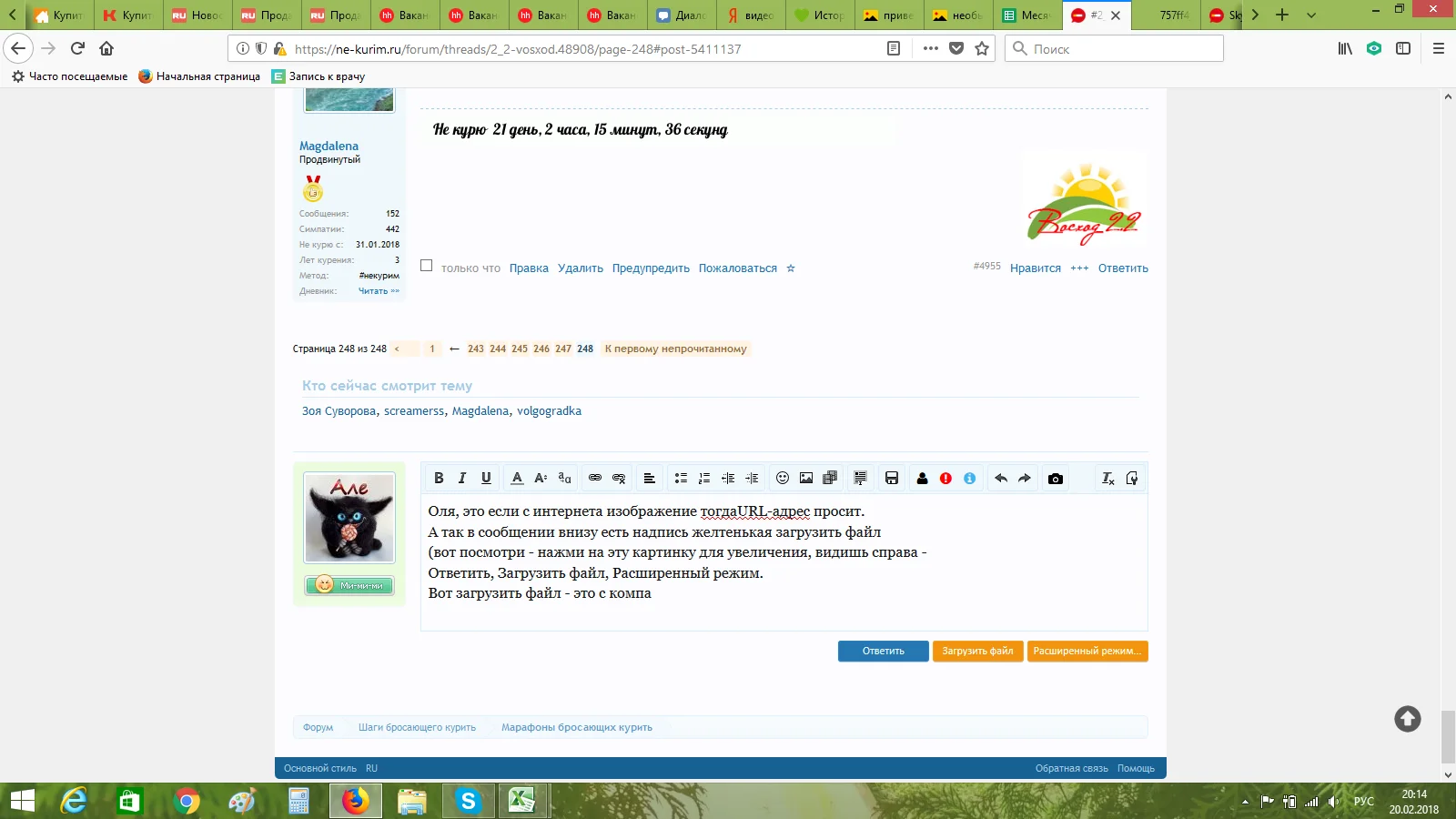Click inside the reply message text area
This screenshot has width=1456, height=819.
(x=784, y=562)
